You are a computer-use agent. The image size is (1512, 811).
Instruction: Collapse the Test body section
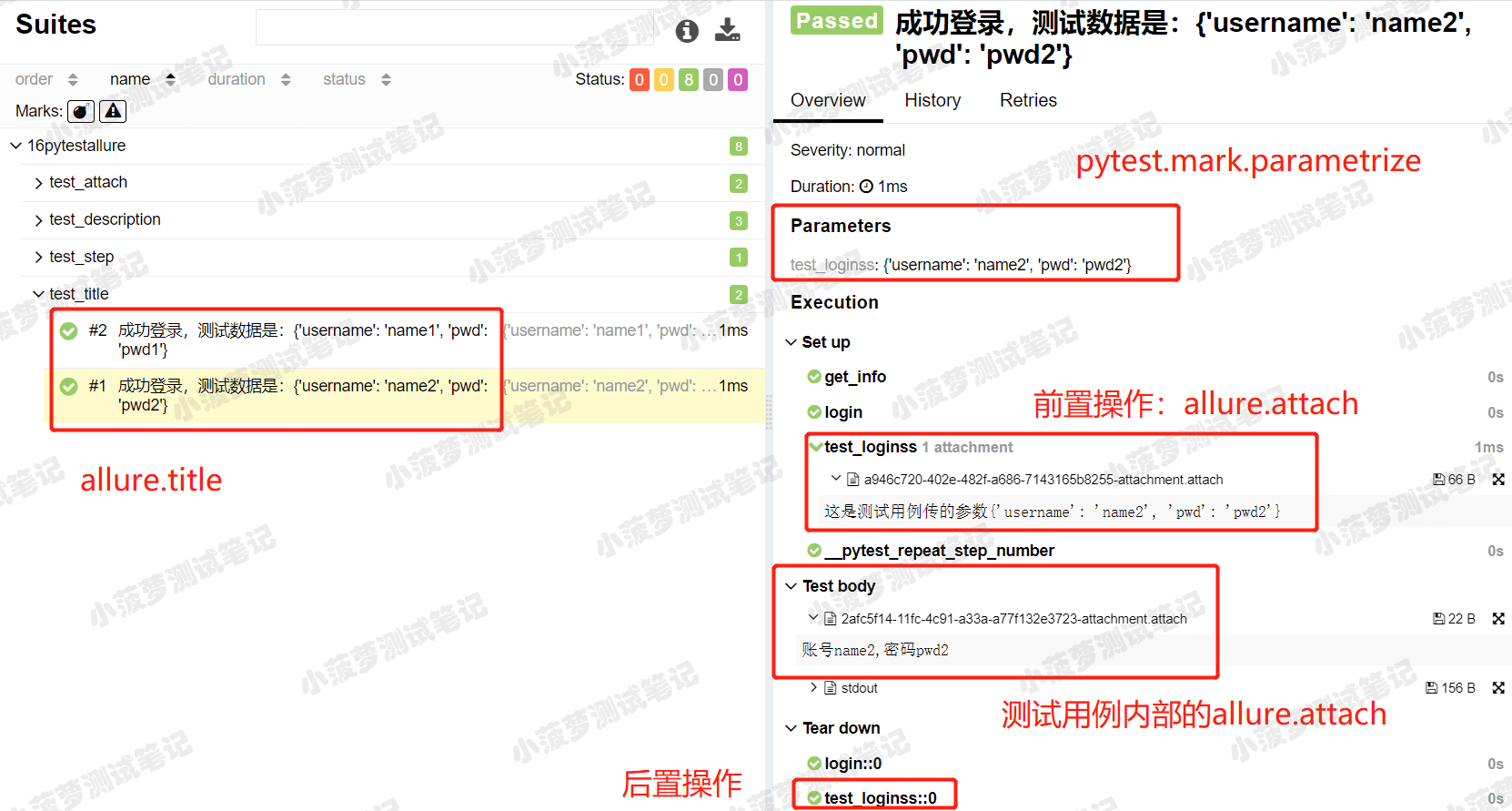[x=791, y=586]
